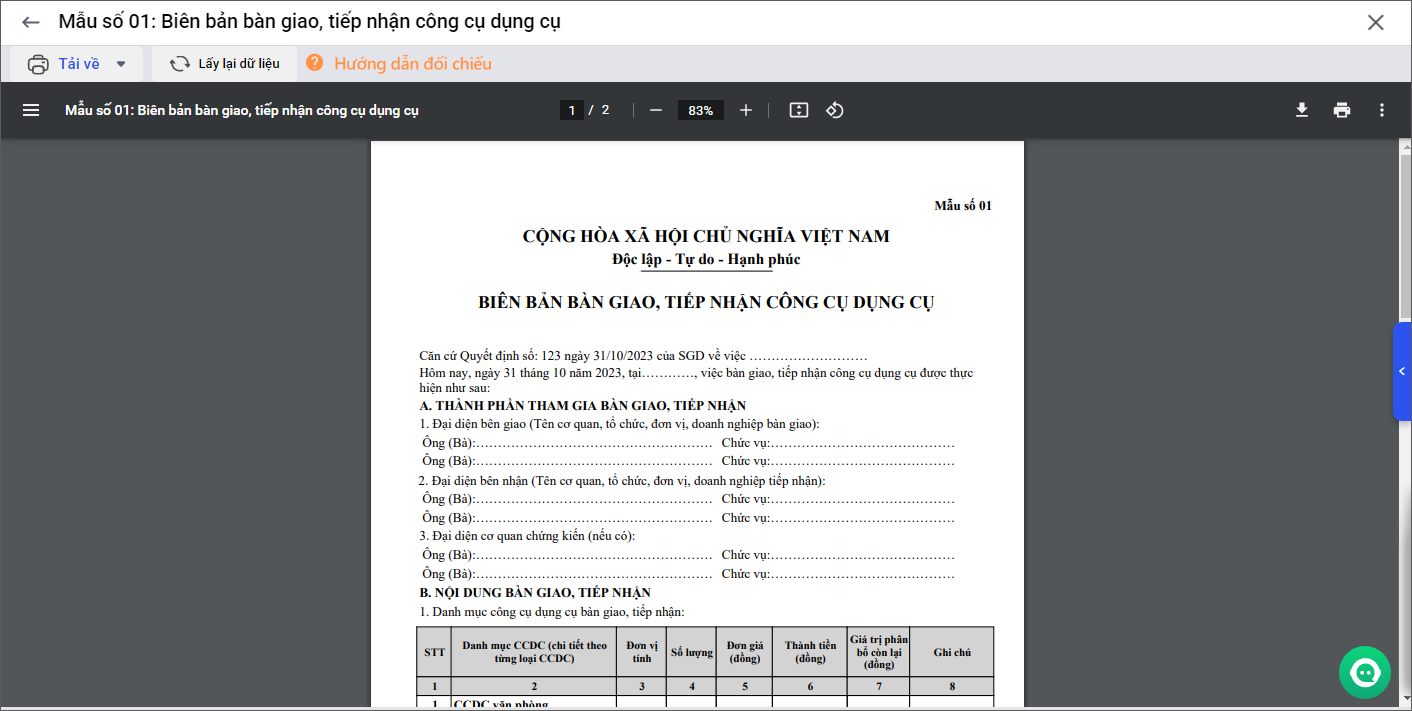Zoom in with the plus icon

pos(746,110)
